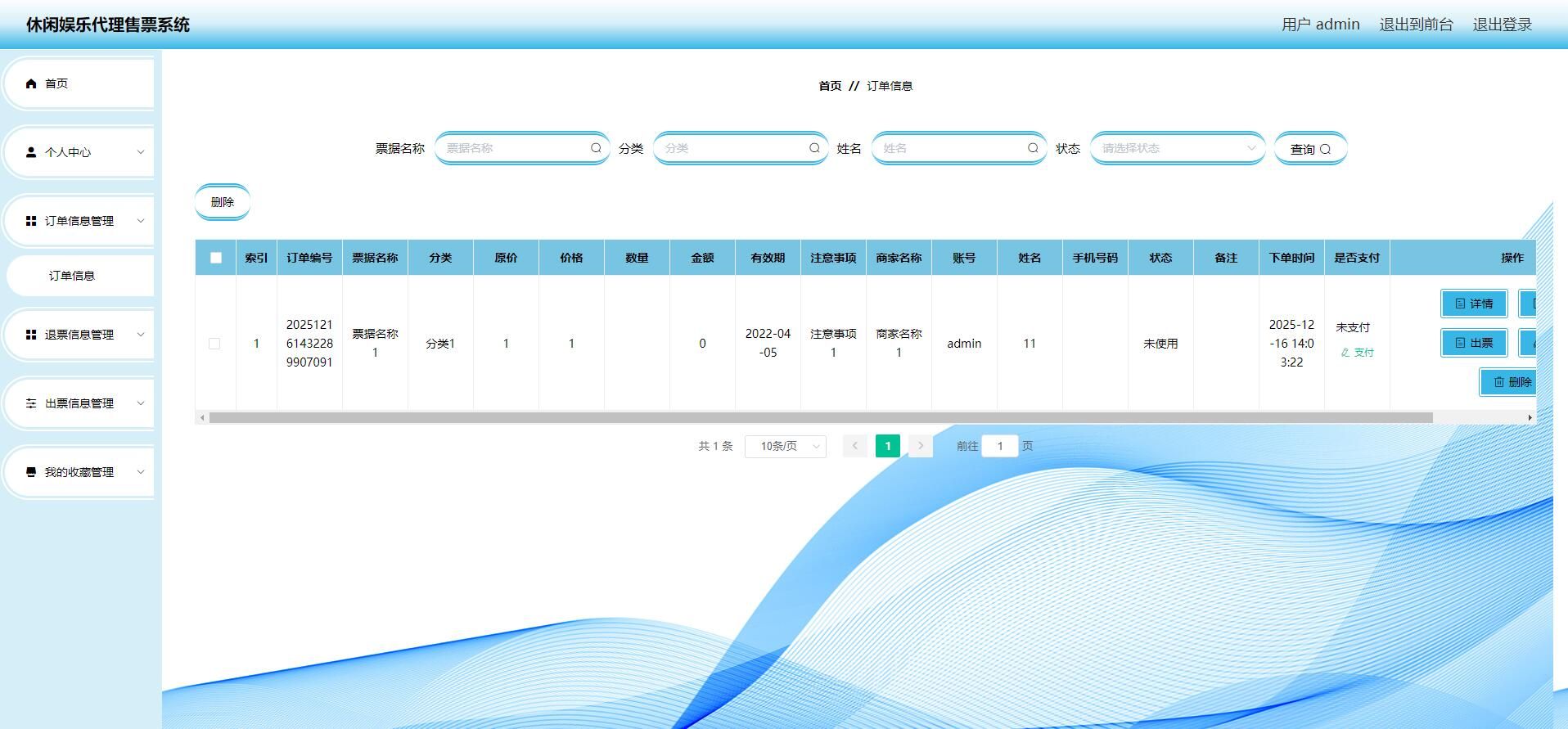Click the row's 删除 button
Image resolution: width=1568 pixels, height=729 pixels.
(x=1508, y=382)
